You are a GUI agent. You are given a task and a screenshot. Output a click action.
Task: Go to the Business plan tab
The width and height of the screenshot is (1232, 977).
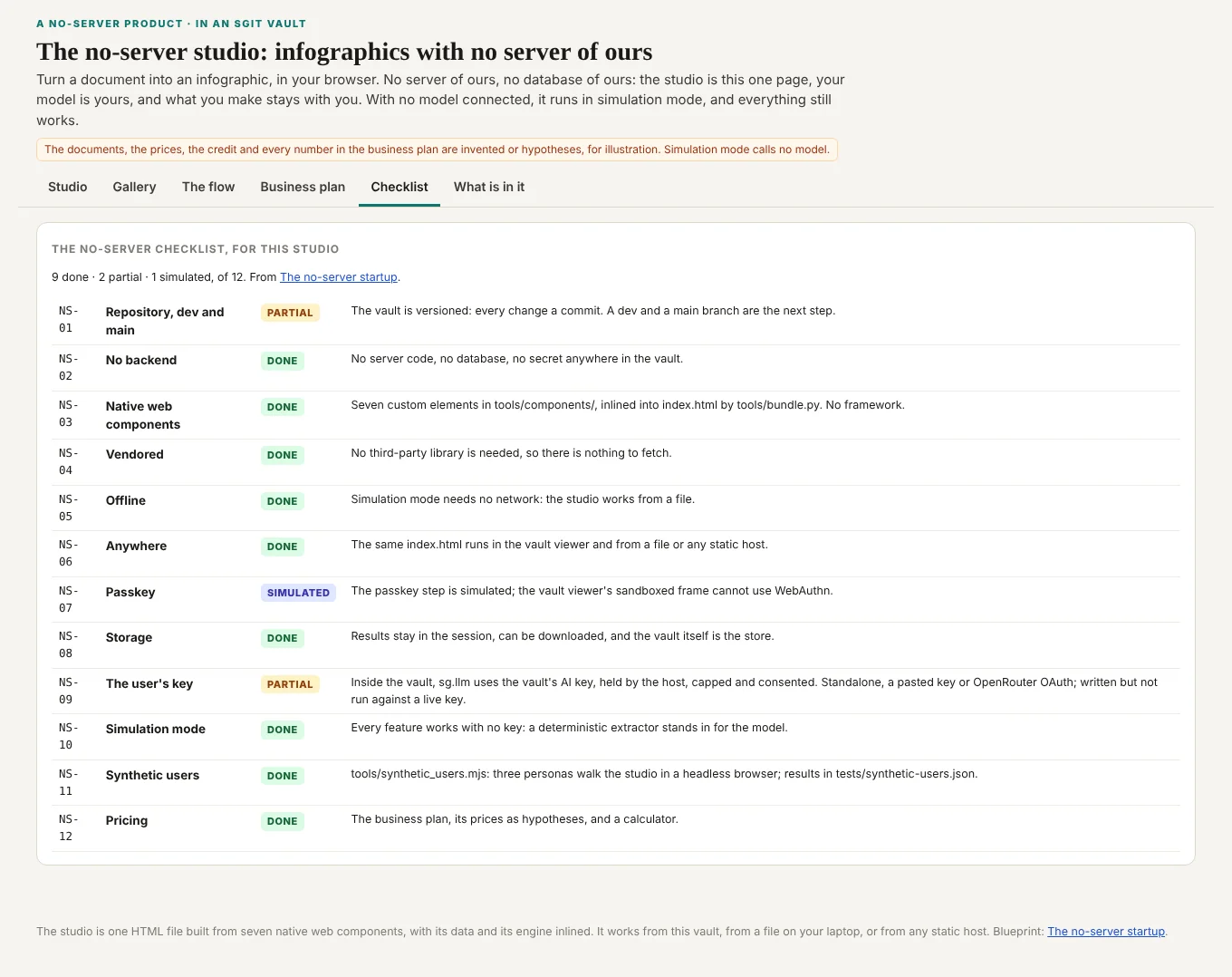303,187
